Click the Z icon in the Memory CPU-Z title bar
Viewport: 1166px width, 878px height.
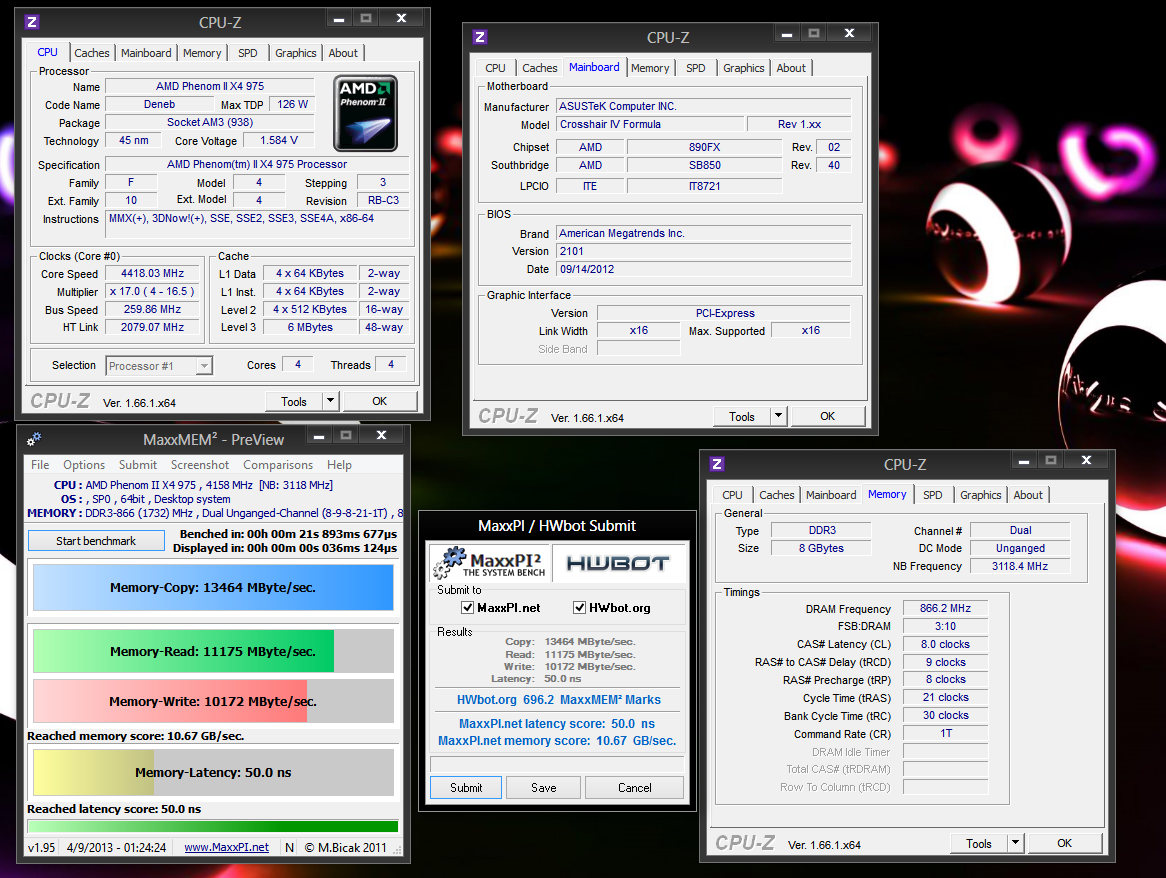pos(717,464)
